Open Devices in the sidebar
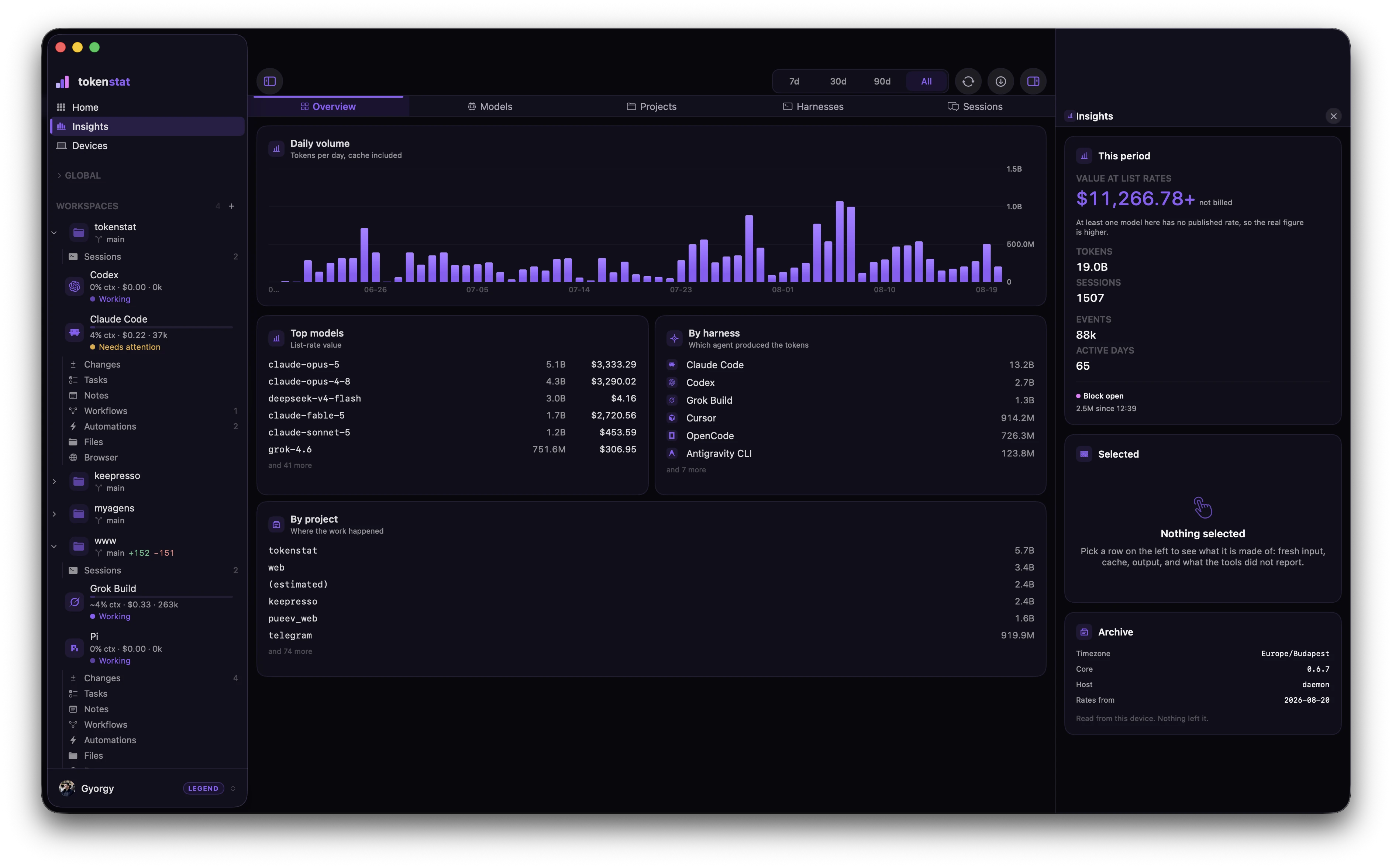 pos(148,145)
